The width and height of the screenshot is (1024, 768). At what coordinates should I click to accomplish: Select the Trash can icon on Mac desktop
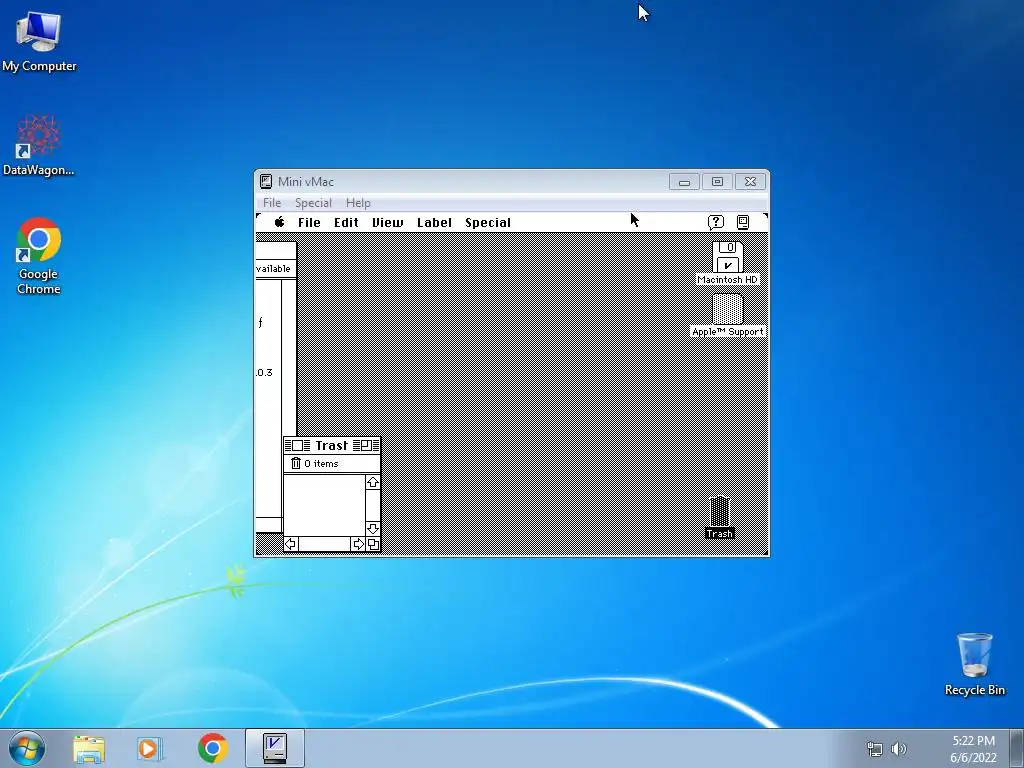[x=720, y=511]
